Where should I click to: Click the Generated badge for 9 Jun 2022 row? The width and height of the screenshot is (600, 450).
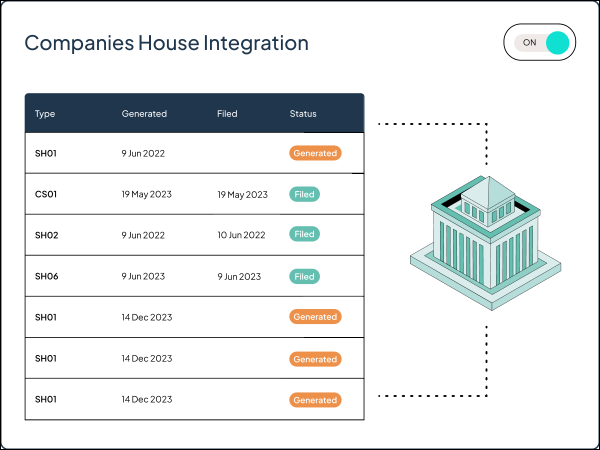(x=315, y=153)
